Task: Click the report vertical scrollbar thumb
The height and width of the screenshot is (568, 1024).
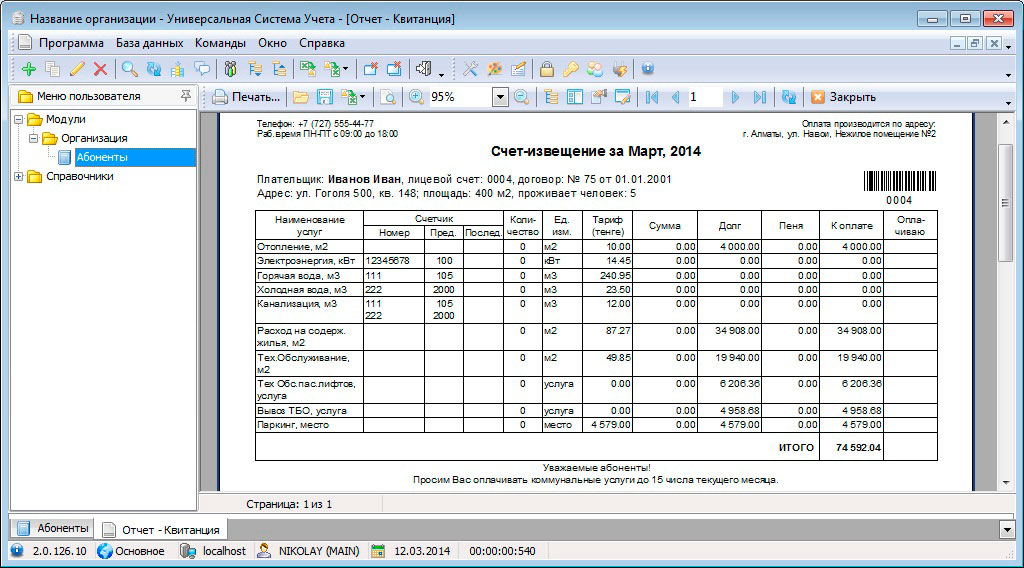Action: click(1006, 202)
